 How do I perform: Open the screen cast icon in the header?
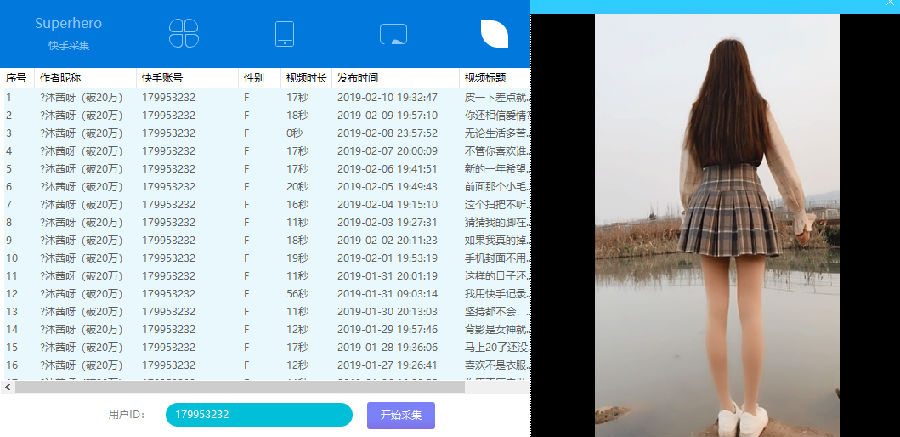point(393,34)
